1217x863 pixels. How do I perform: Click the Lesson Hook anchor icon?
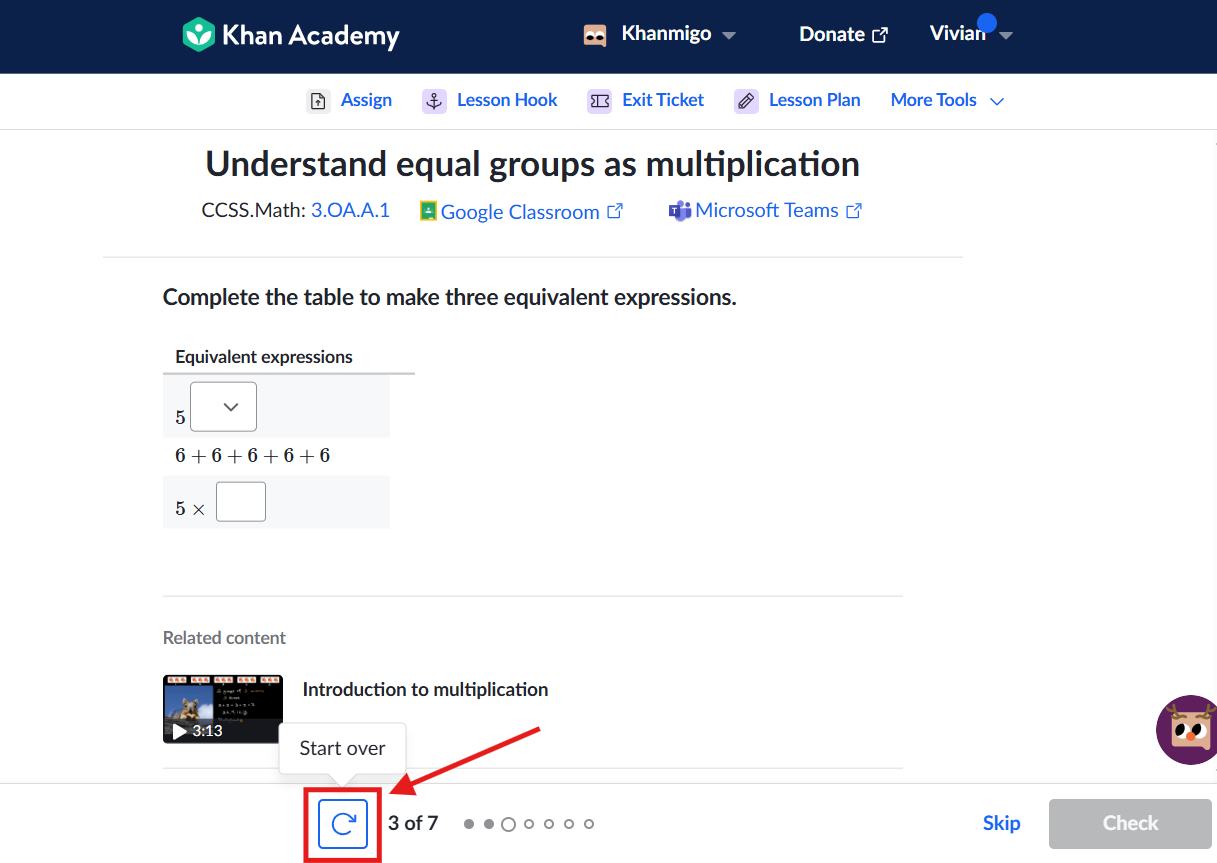click(x=434, y=101)
